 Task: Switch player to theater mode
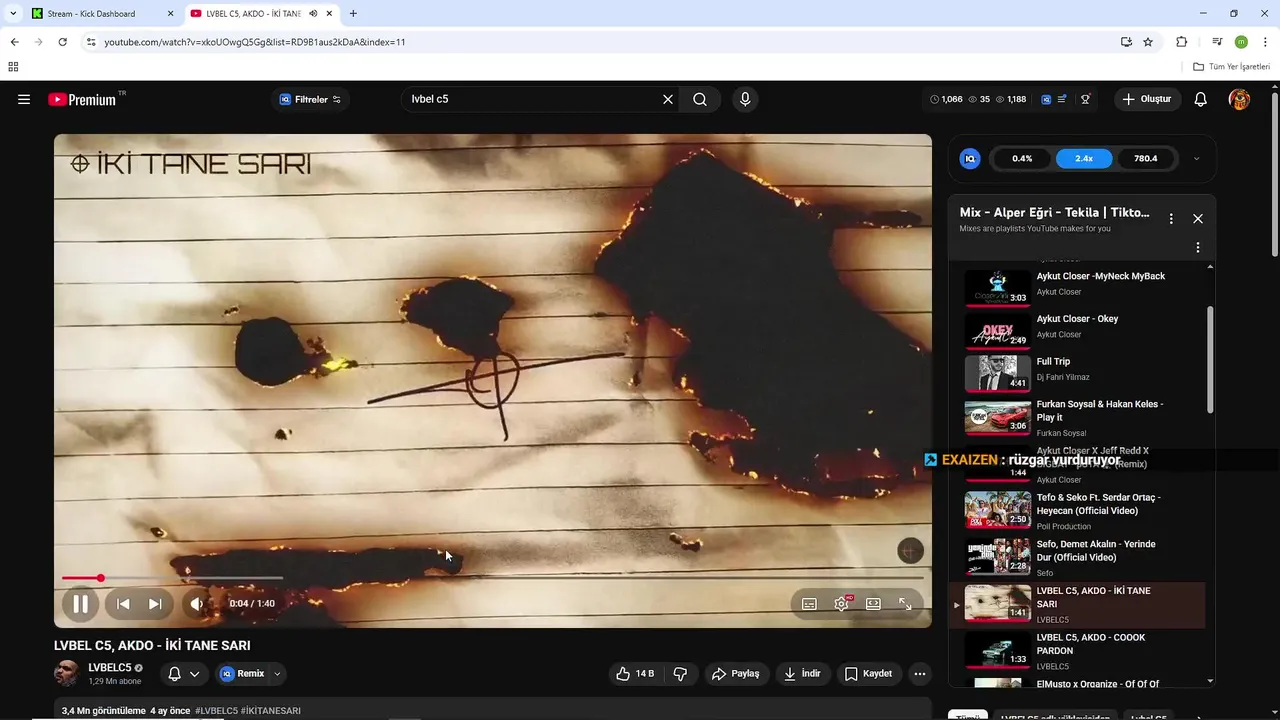tap(873, 604)
